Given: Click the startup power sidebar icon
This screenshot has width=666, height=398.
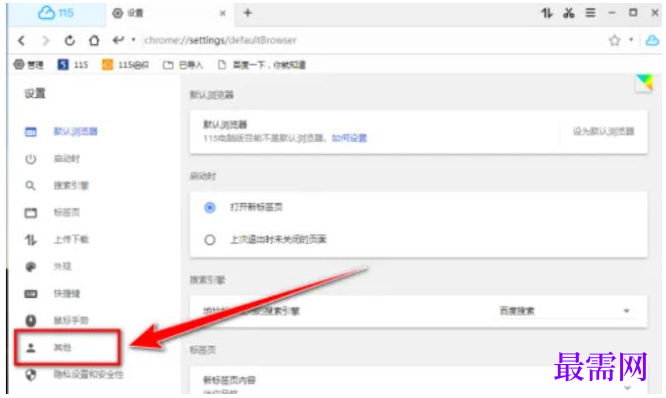Looking at the screenshot, I should [x=31, y=159].
